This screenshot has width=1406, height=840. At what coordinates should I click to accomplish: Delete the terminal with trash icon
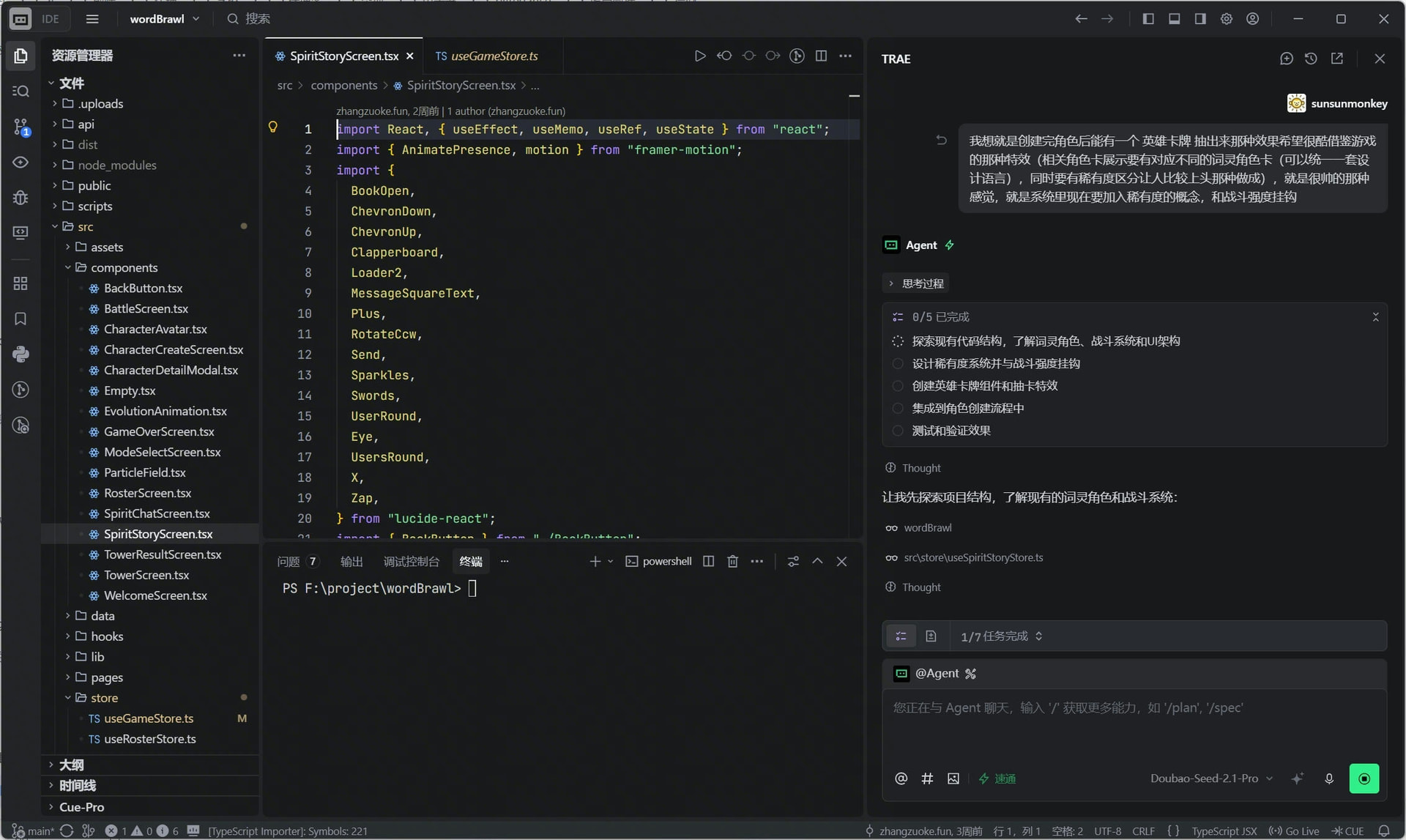pos(732,561)
